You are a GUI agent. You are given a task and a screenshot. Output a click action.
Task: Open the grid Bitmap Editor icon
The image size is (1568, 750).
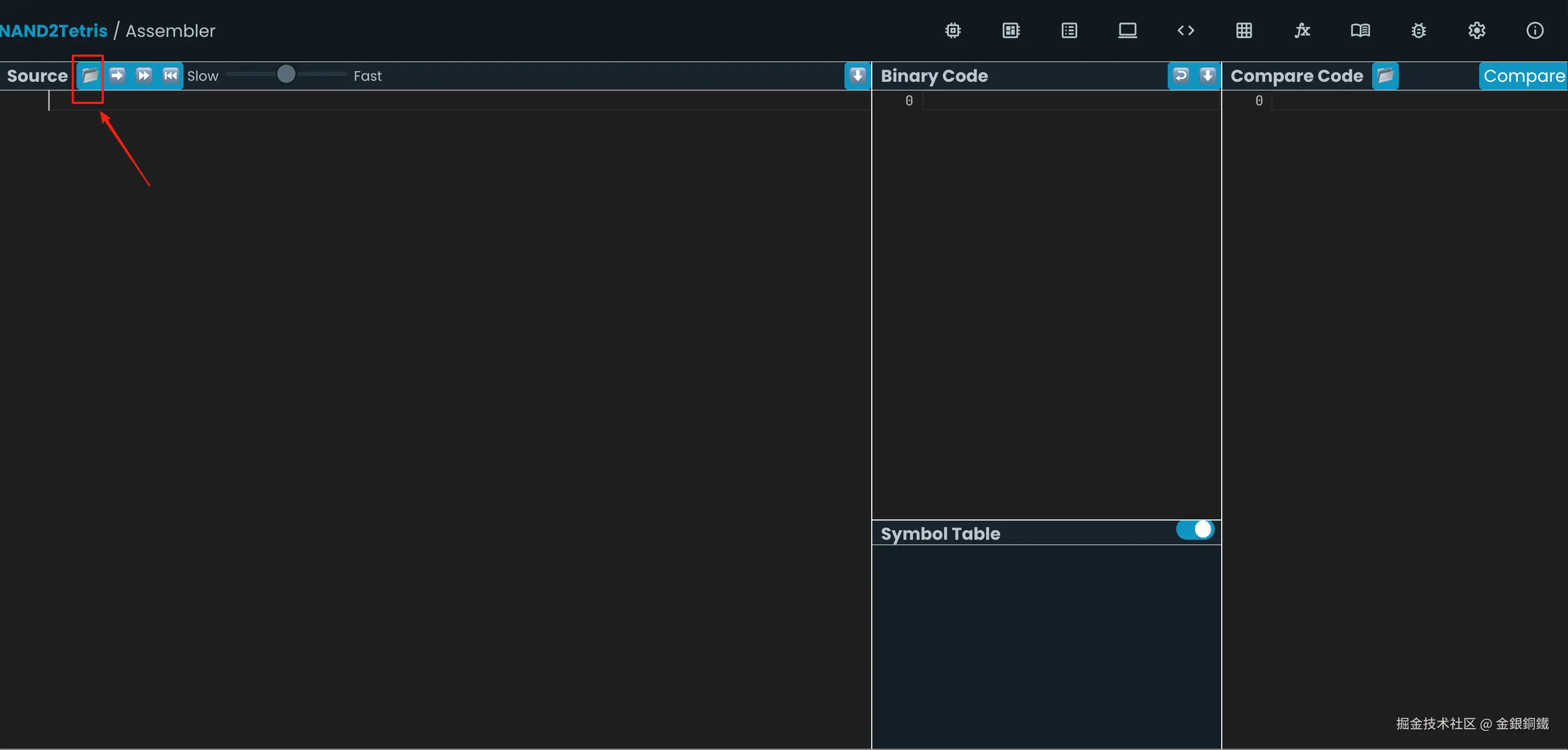tap(1244, 30)
